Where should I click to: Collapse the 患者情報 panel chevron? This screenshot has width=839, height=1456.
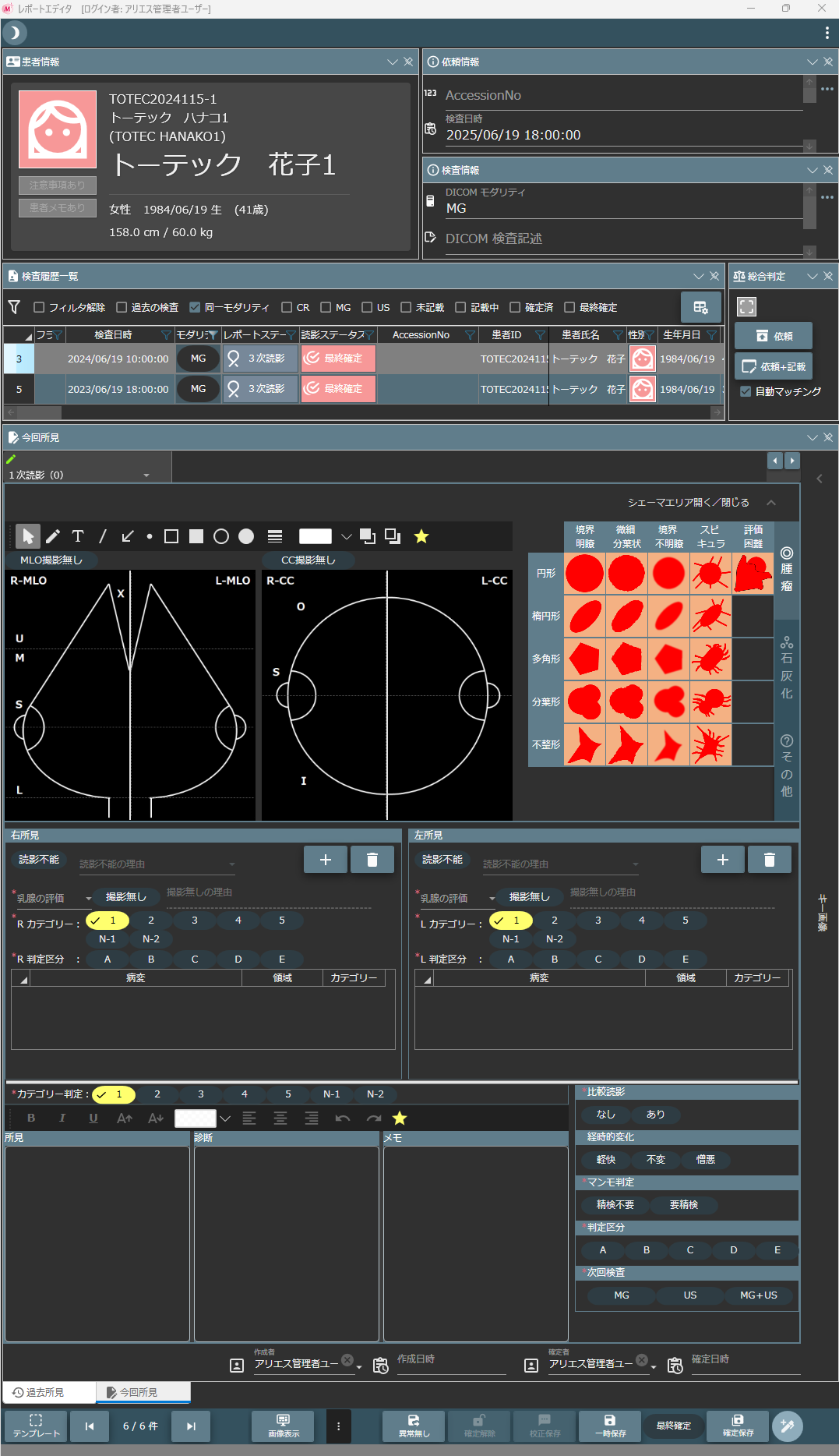point(393,62)
